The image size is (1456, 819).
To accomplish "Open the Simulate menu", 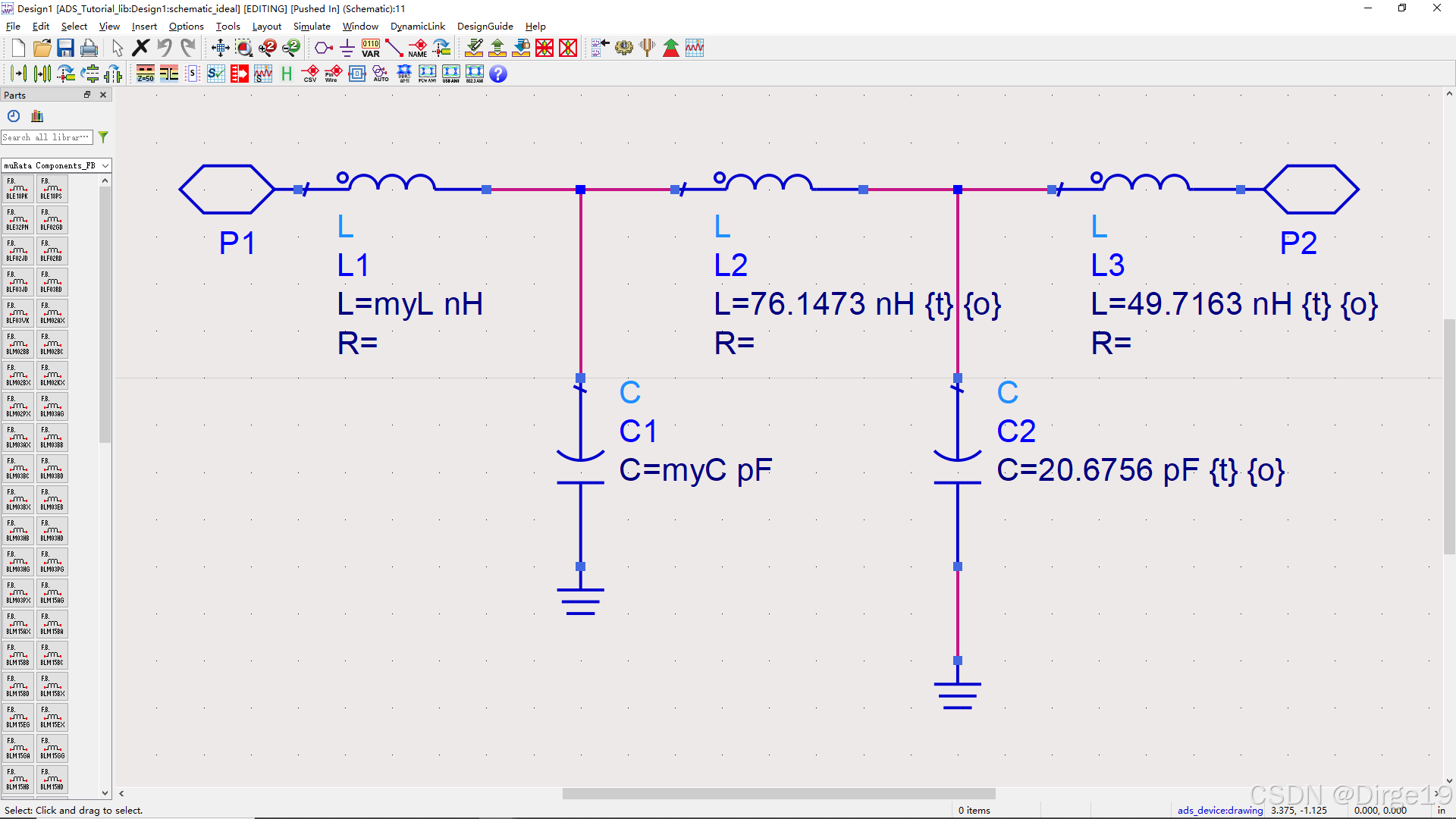I will (312, 26).
